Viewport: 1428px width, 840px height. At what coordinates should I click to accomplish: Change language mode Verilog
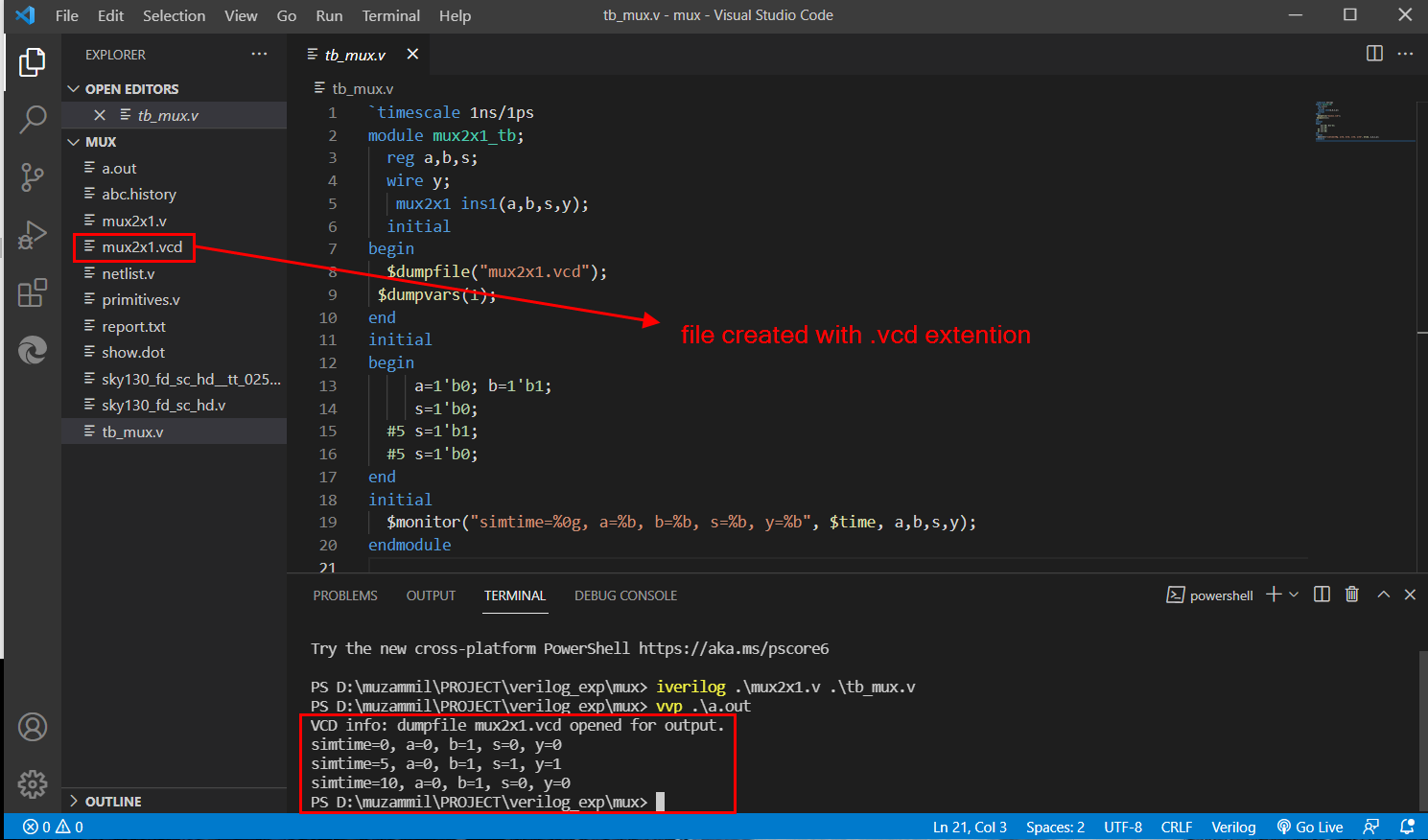(x=1233, y=827)
